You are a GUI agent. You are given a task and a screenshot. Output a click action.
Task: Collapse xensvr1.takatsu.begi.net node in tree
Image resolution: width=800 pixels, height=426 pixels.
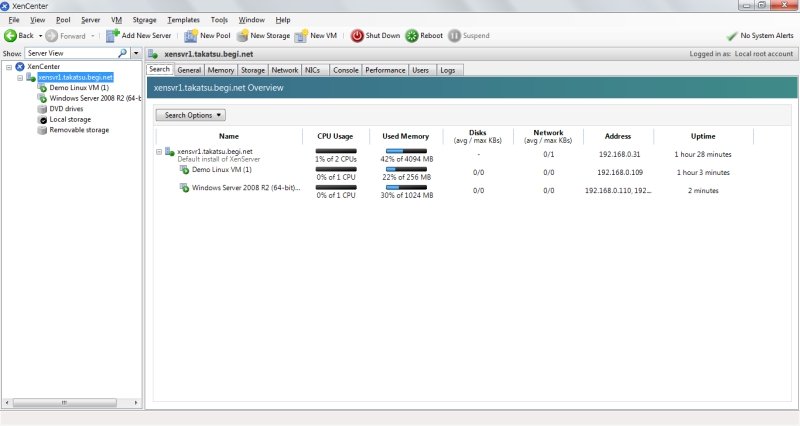pyautogui.click(x=20, y=78)
